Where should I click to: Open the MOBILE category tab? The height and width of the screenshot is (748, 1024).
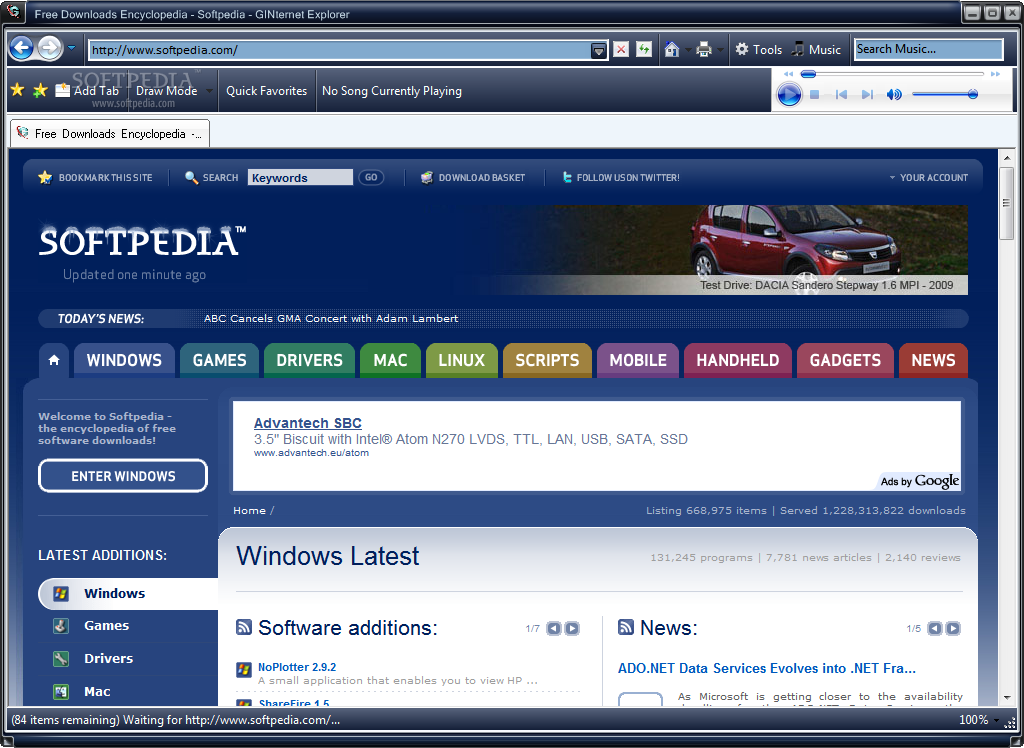pos(638,360)
